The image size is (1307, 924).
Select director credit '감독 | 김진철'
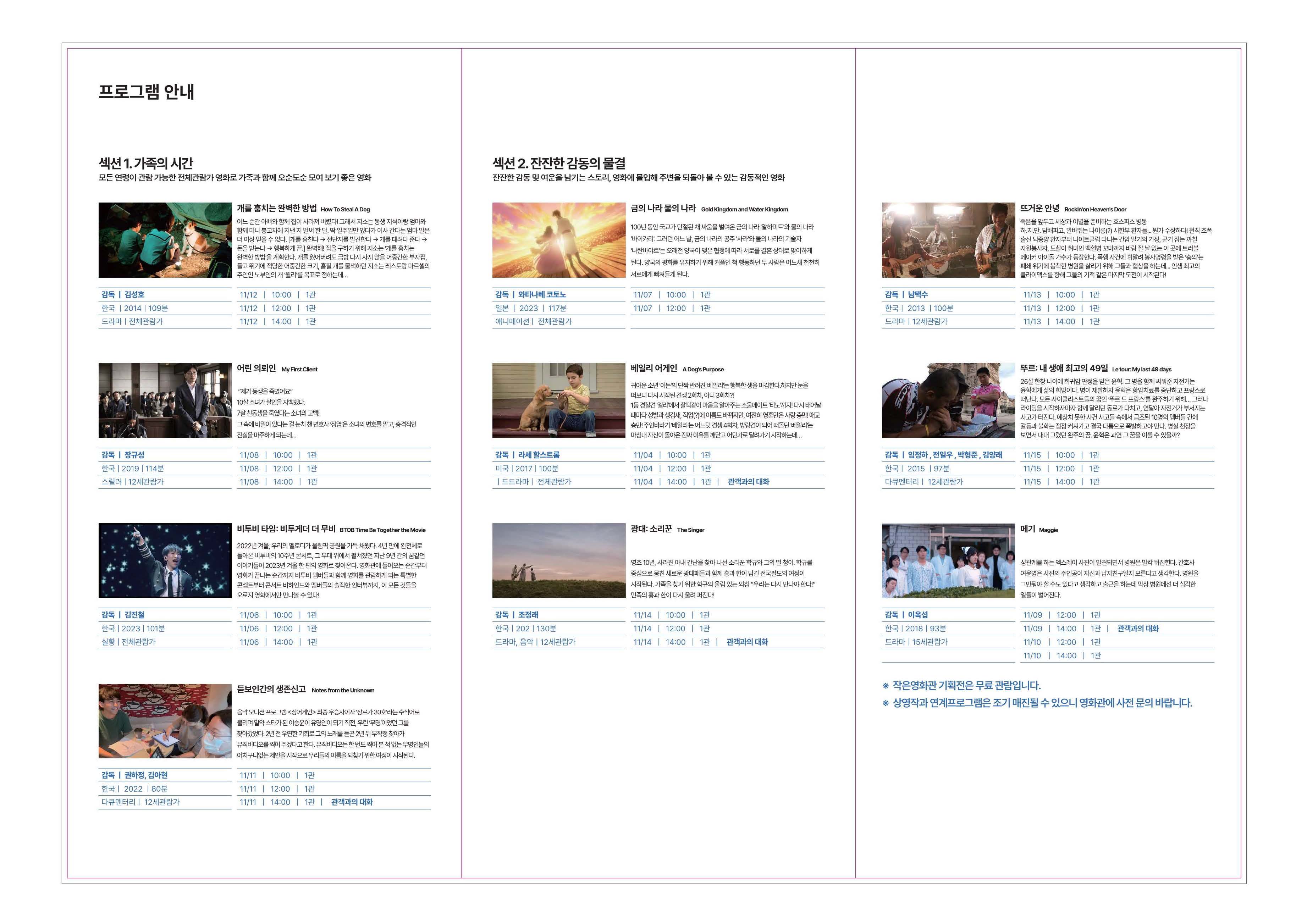coord(123,615)
